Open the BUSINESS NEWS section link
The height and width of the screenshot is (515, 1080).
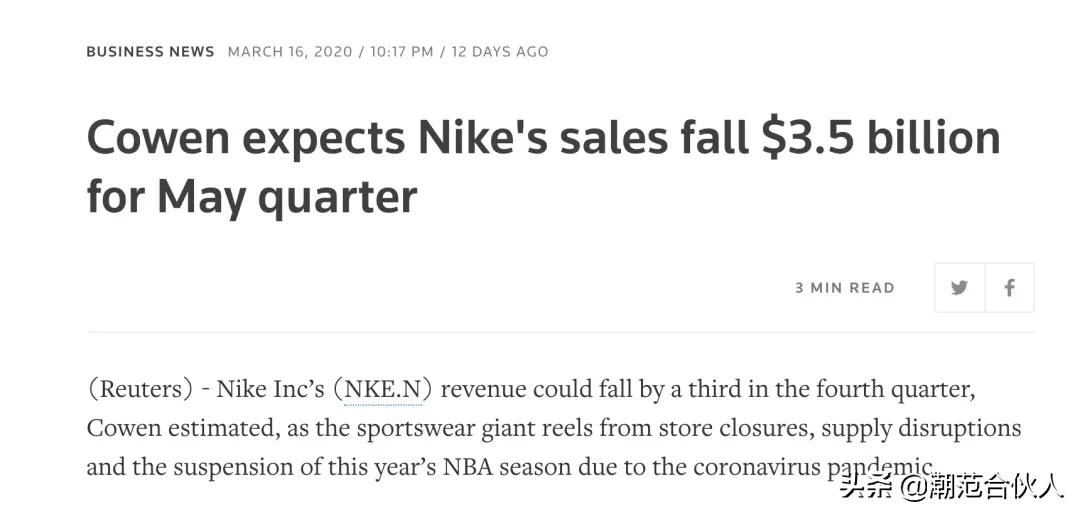tap(150, 51)
